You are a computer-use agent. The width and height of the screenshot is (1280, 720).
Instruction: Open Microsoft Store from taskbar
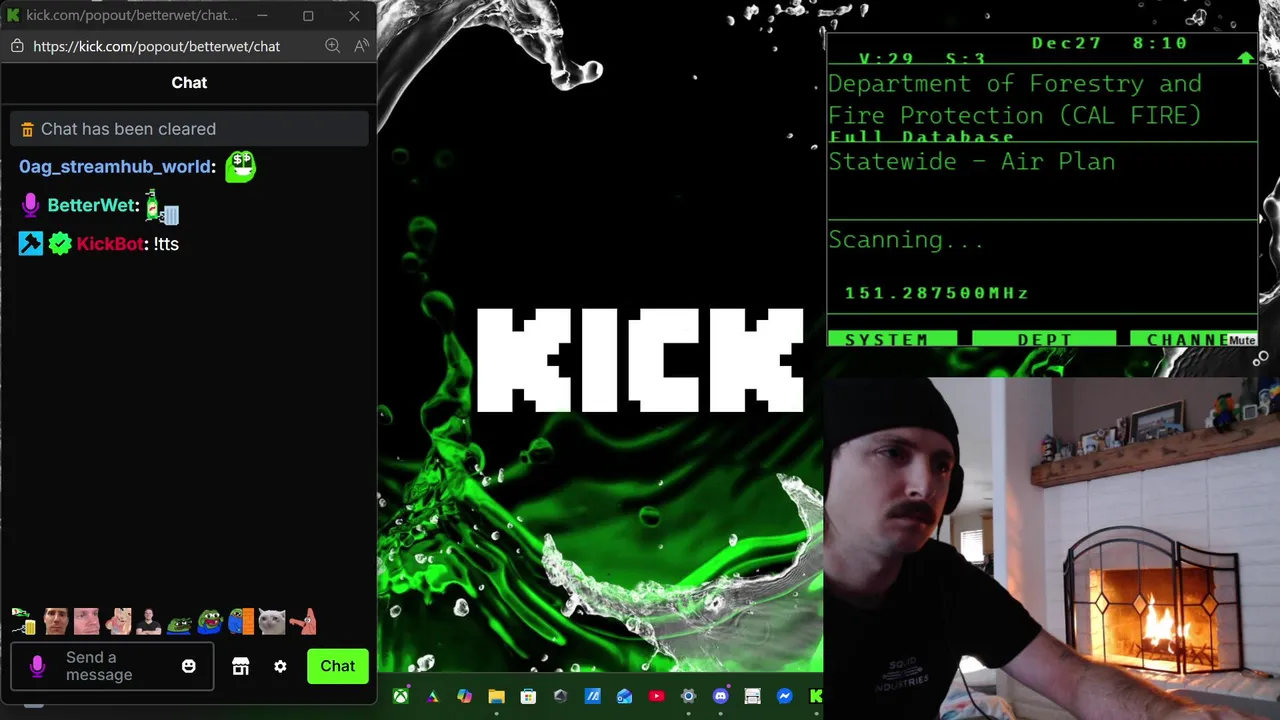tap(528, 696)
